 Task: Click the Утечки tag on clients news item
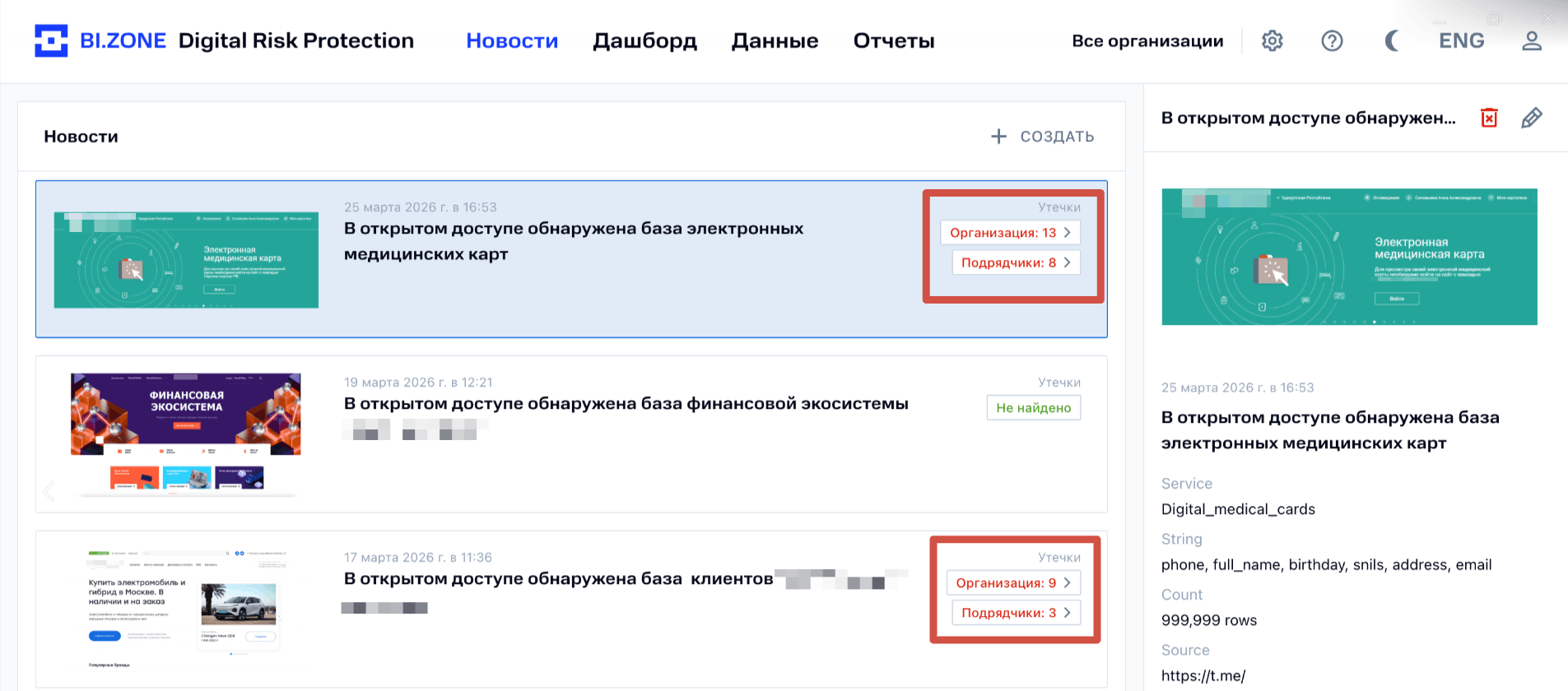coord(1059,558)
